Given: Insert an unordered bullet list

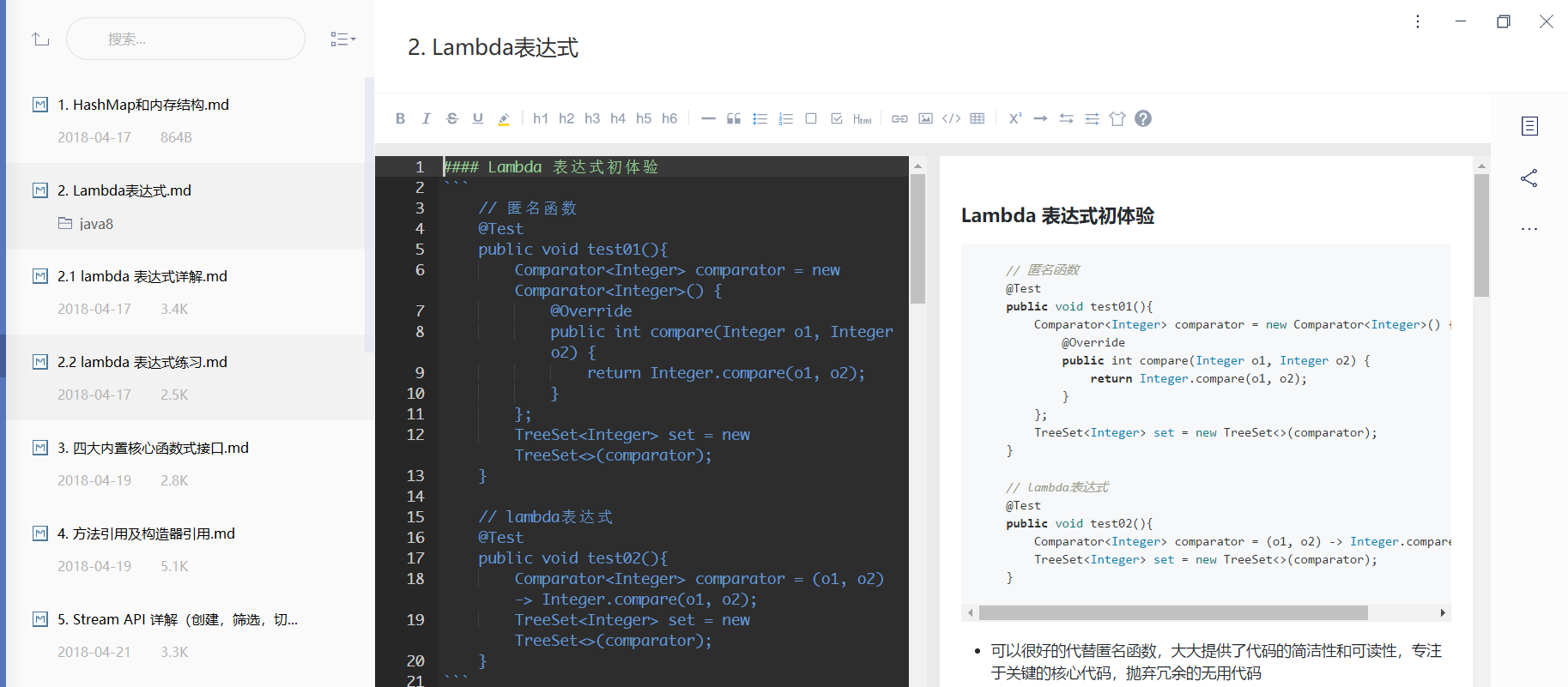Looking at the screenshot, I should pyautogui.click(x=760, y=118).
